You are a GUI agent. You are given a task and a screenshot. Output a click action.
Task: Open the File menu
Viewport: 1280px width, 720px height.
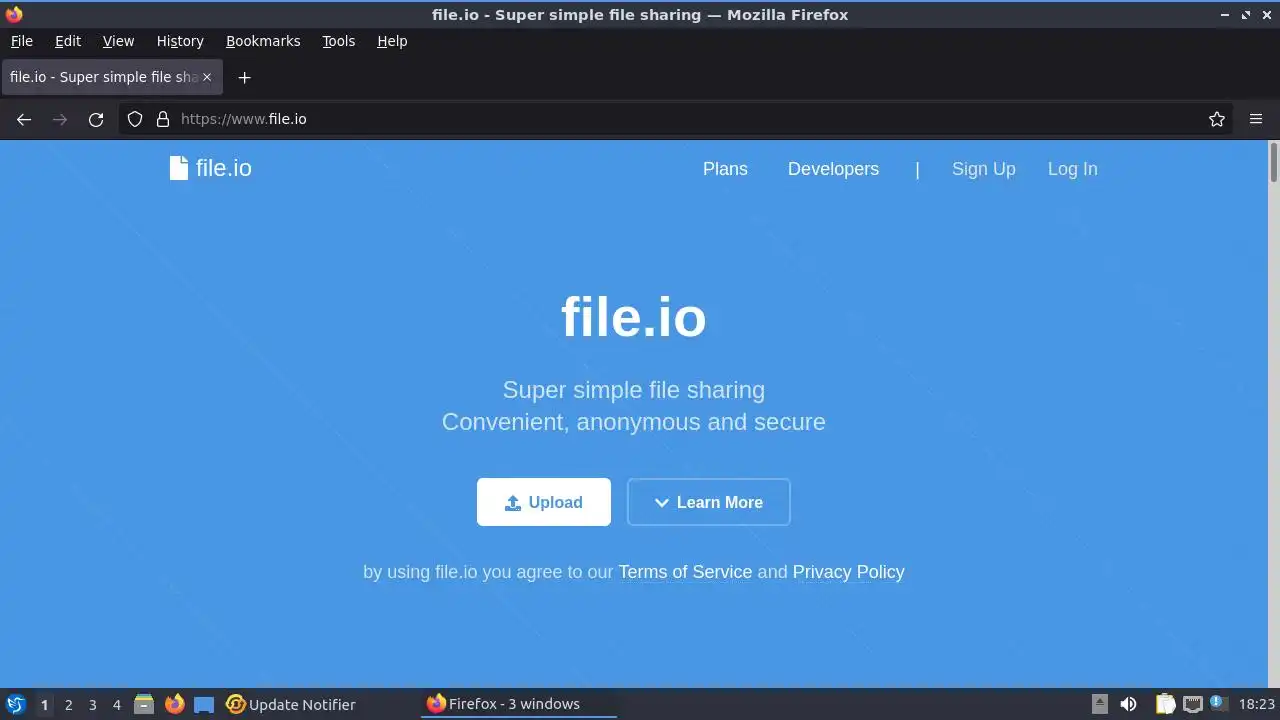[21, 41]
